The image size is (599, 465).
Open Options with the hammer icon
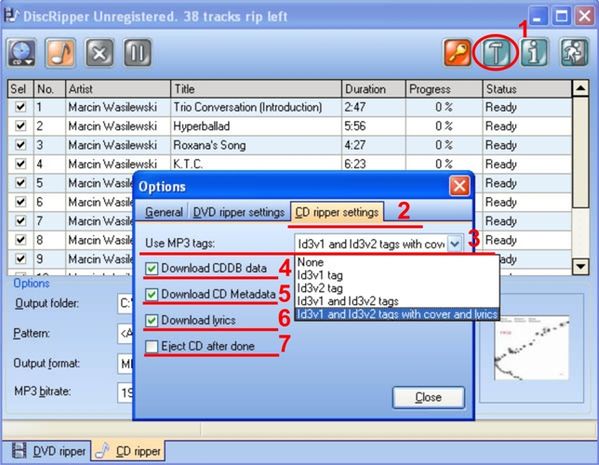[495, 53]
